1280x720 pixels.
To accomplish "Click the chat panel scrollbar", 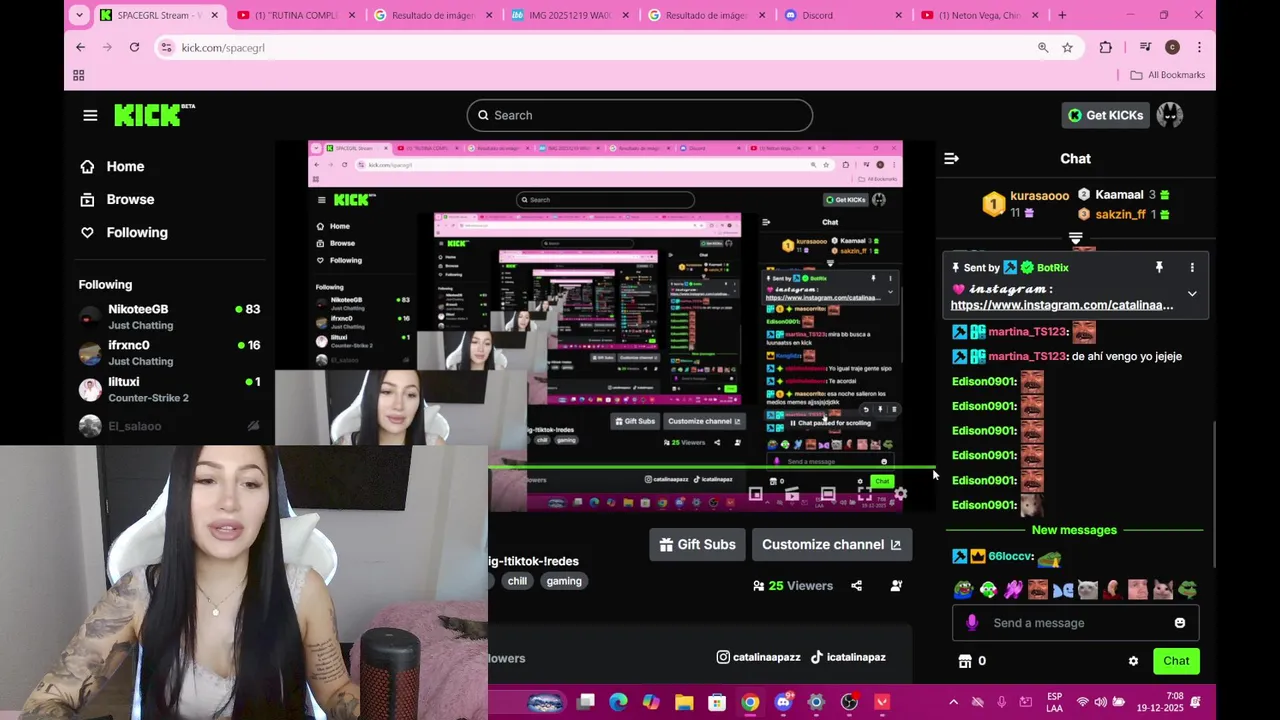I will (x=1213, y=494).
